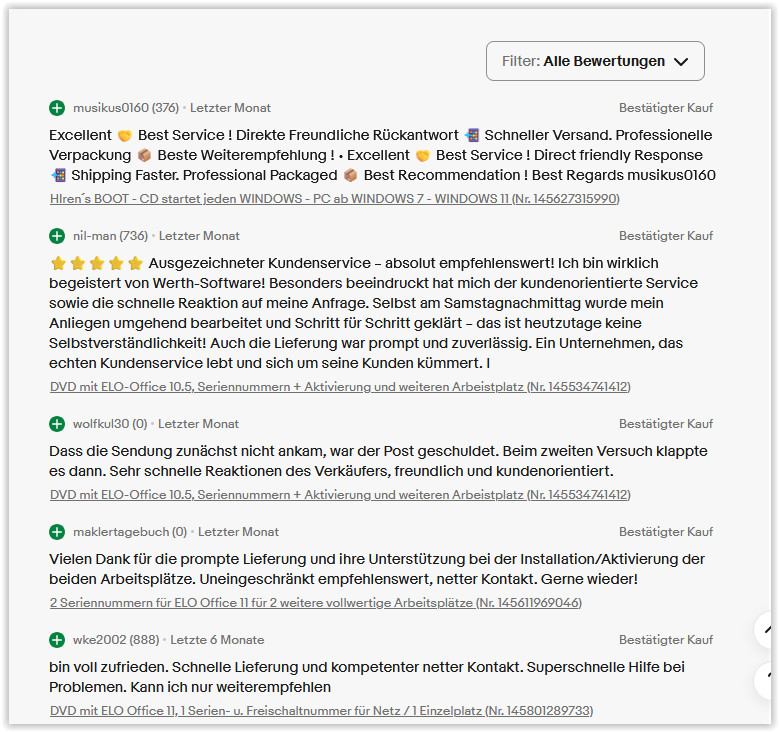
Task: Click the upper round arrow button at right edge
Action: pos(767,630)
